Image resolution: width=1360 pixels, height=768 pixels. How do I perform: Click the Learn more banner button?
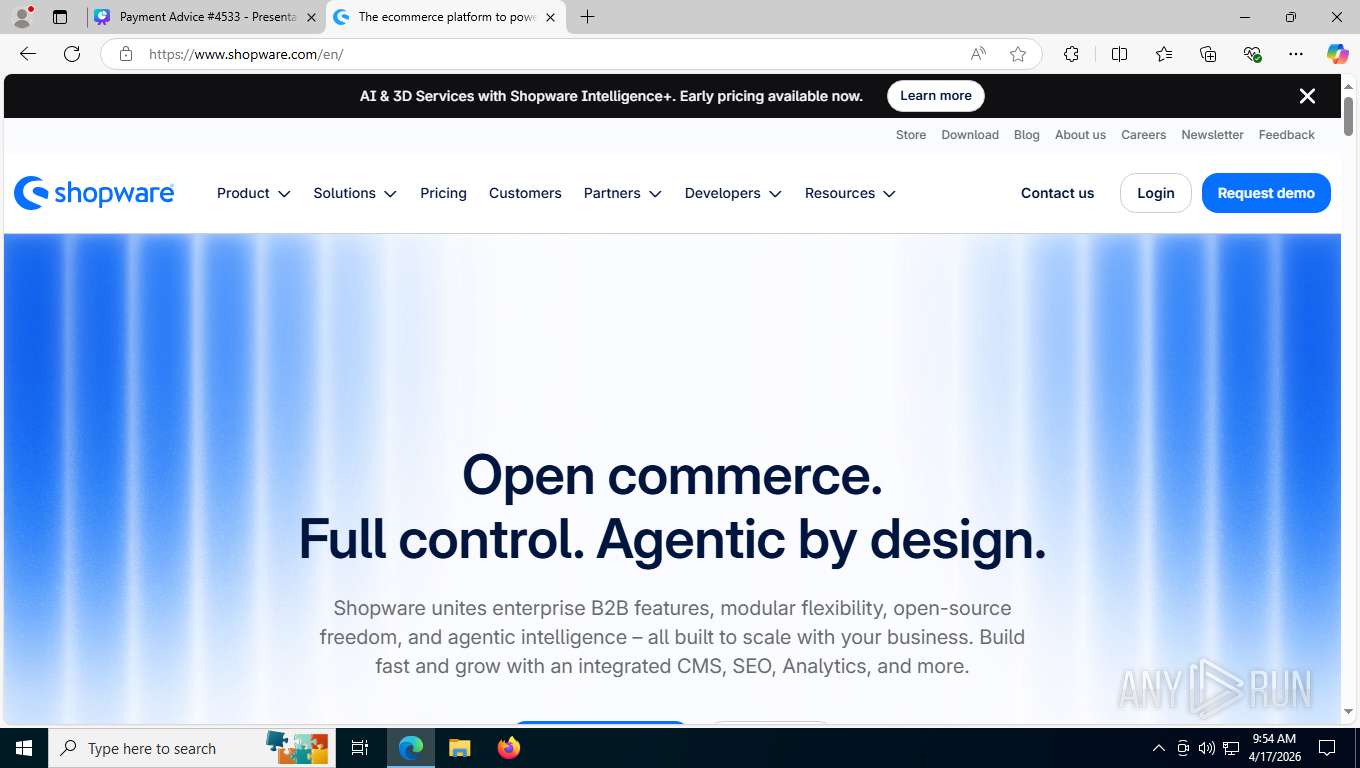[936, 96]
